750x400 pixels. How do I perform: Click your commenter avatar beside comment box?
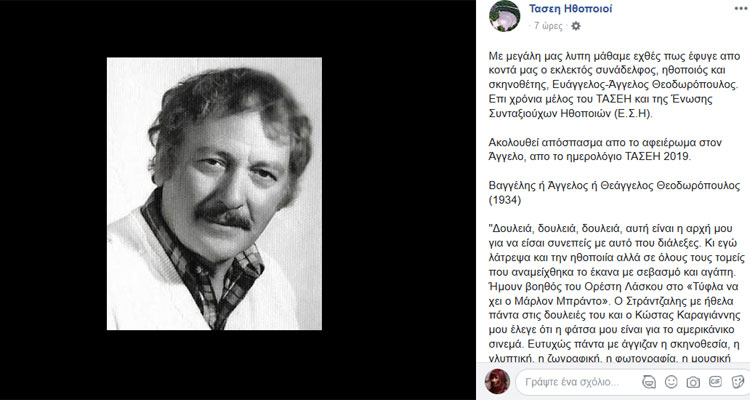pyautogui.click(x=497, y=381)
